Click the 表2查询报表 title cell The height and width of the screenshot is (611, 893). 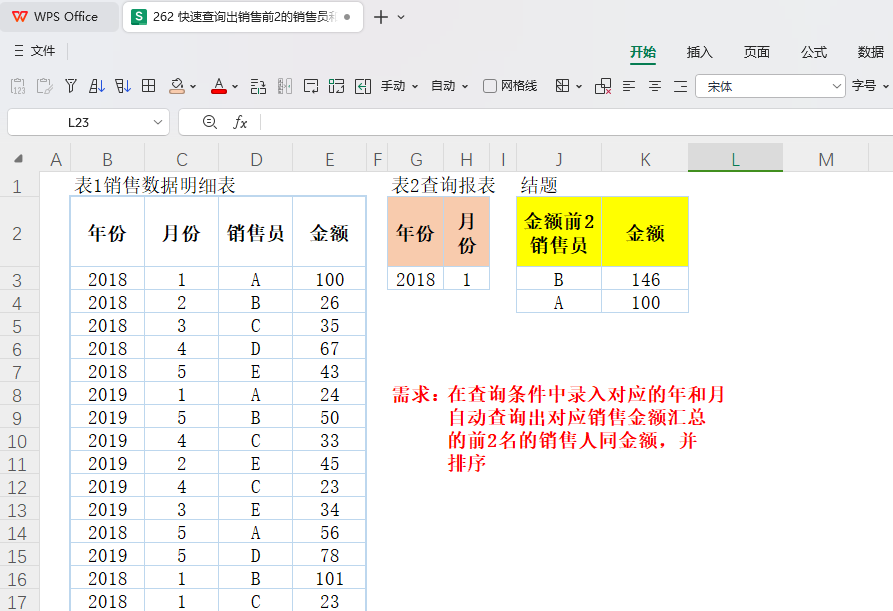coord(443,185)
